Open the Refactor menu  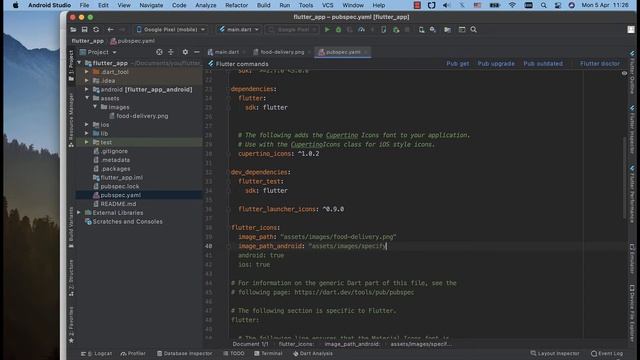[x=237, y=5]
